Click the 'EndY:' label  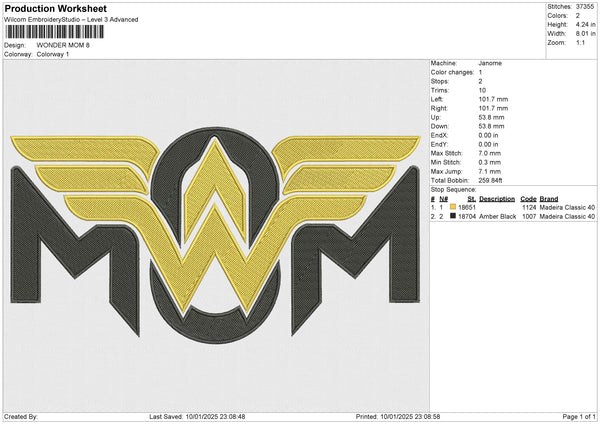(439, 144)
